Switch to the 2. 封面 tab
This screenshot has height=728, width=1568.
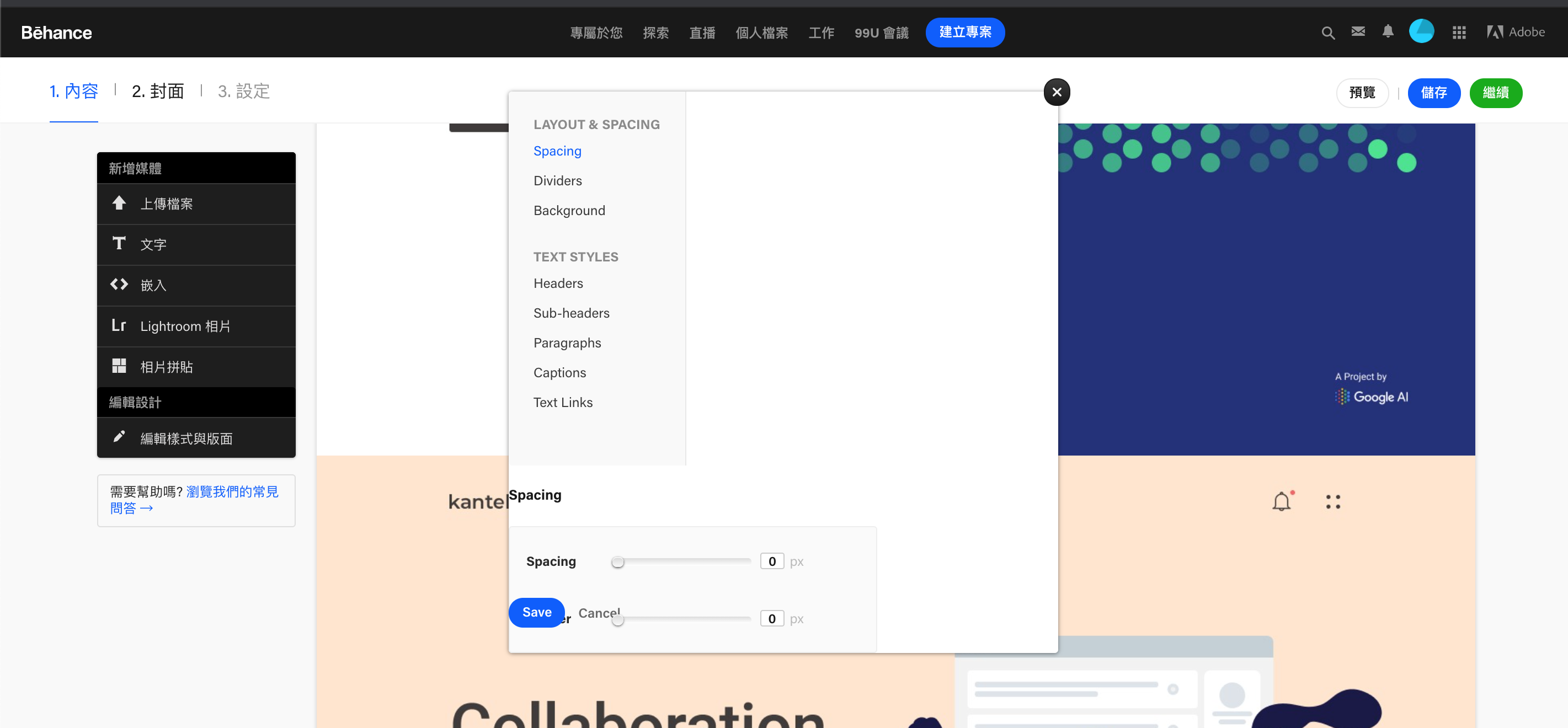158,92
